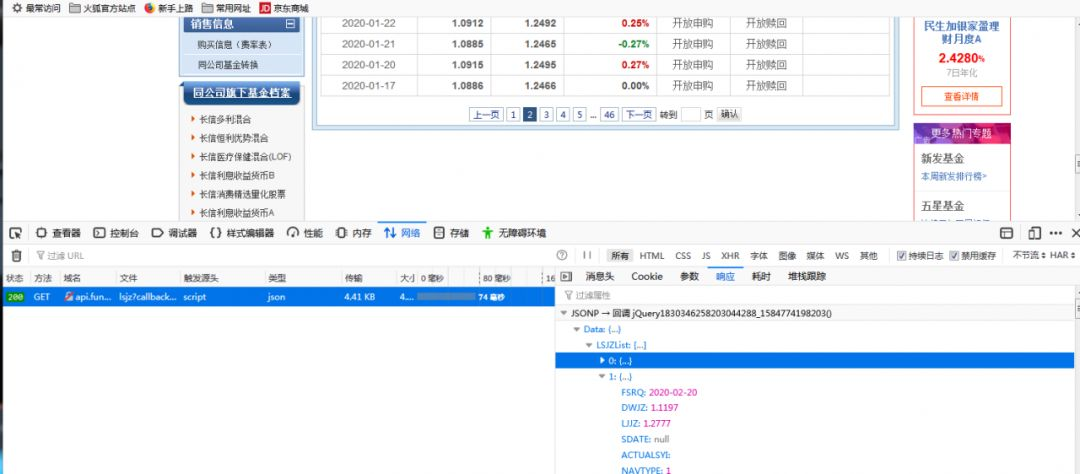The image size is (1080, 474).
Task: Open the HAR dropdown menu
Action: [1063, 256]
